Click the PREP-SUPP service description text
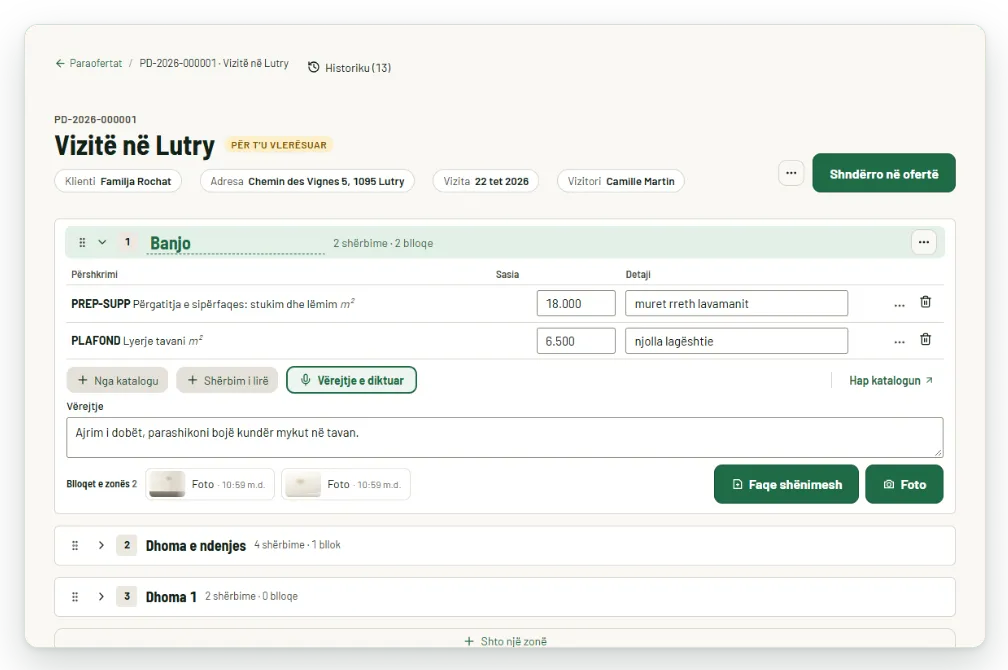Image resolution: width=1008 pixels, height=670 pixels. point(213,303)
